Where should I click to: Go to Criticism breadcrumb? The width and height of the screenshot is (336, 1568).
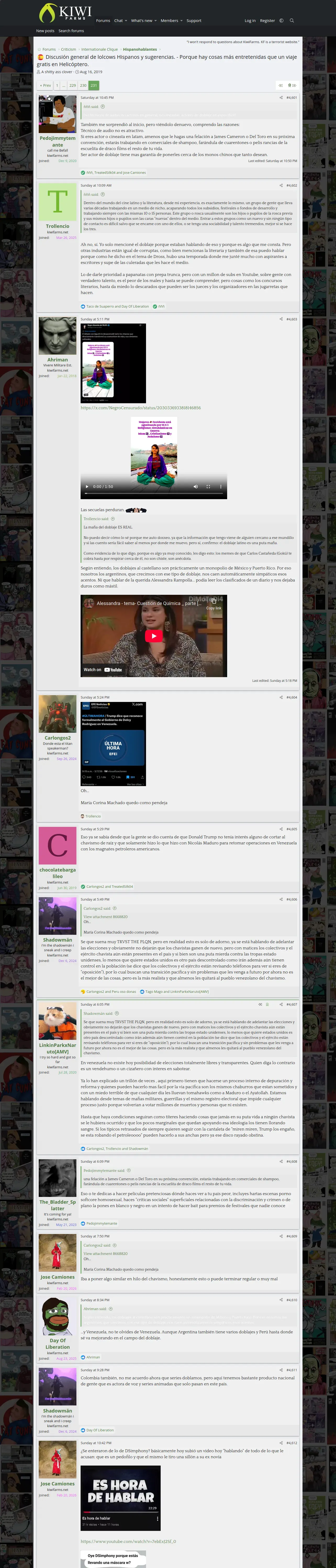coord(68,49)
